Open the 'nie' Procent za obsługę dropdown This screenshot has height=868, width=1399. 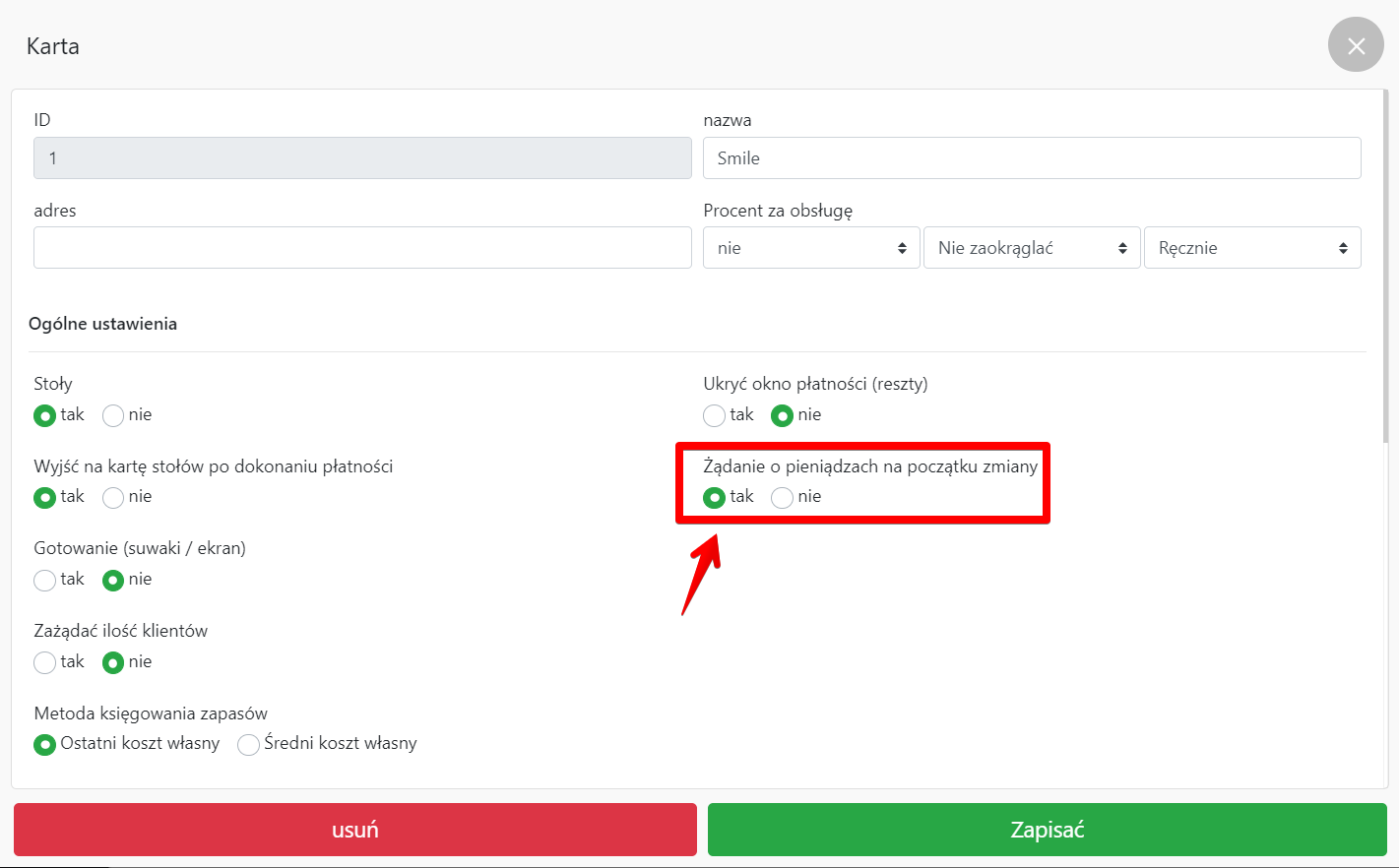(811, 248)
